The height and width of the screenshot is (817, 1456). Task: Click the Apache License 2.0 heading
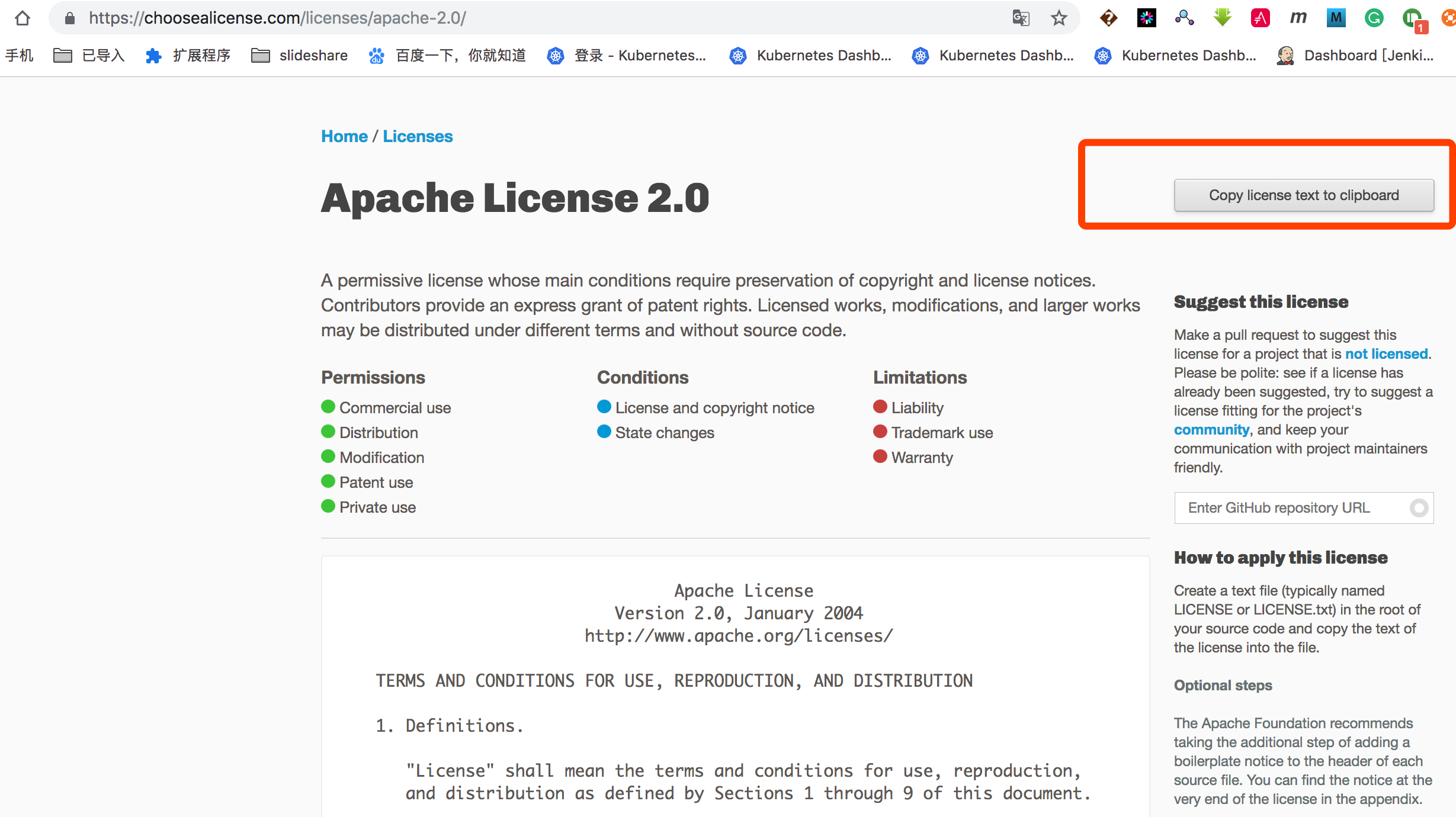pyautogui.click(x=515, y=198)
